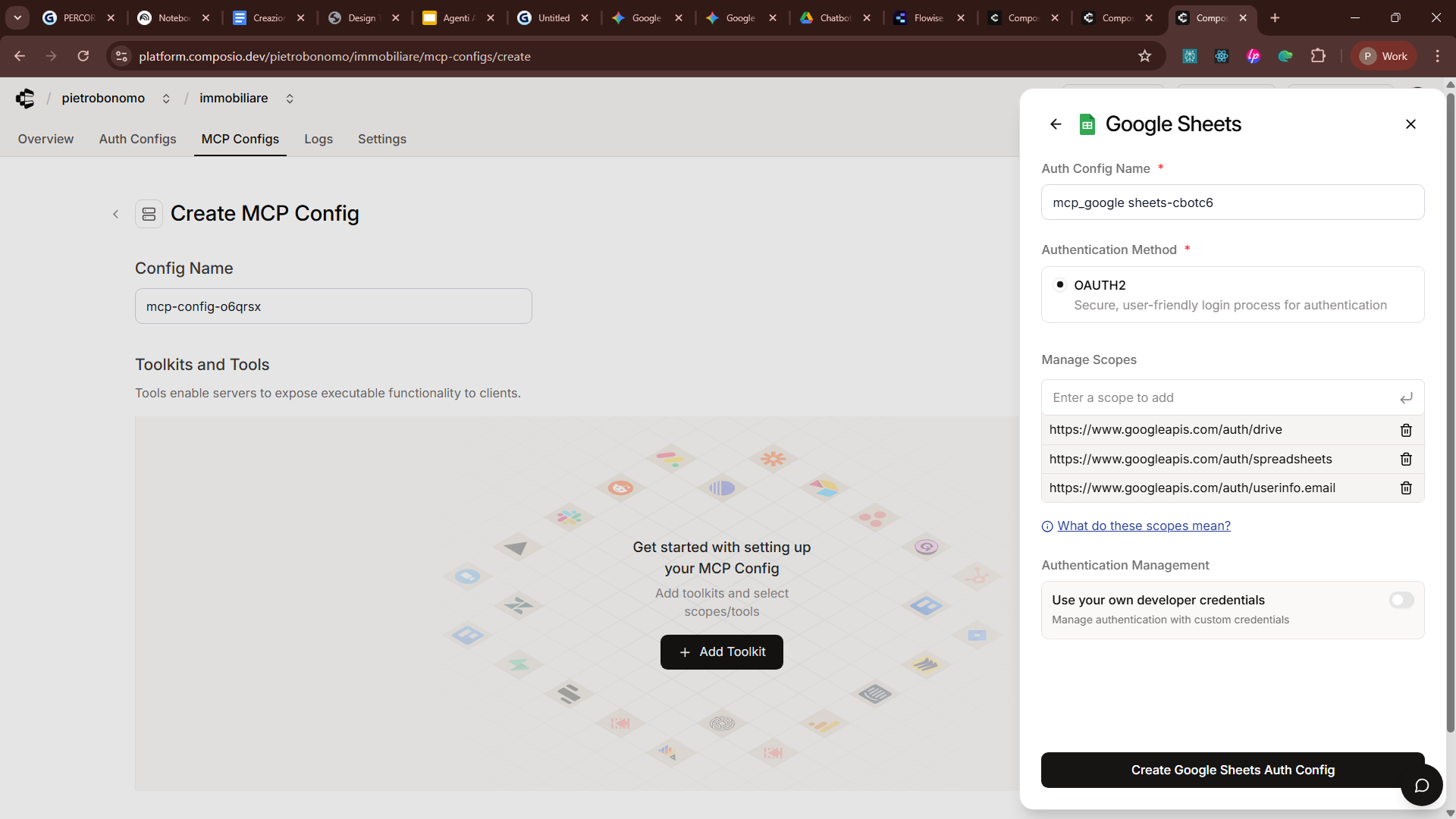Click the Composio logo in header

[25, 99]
